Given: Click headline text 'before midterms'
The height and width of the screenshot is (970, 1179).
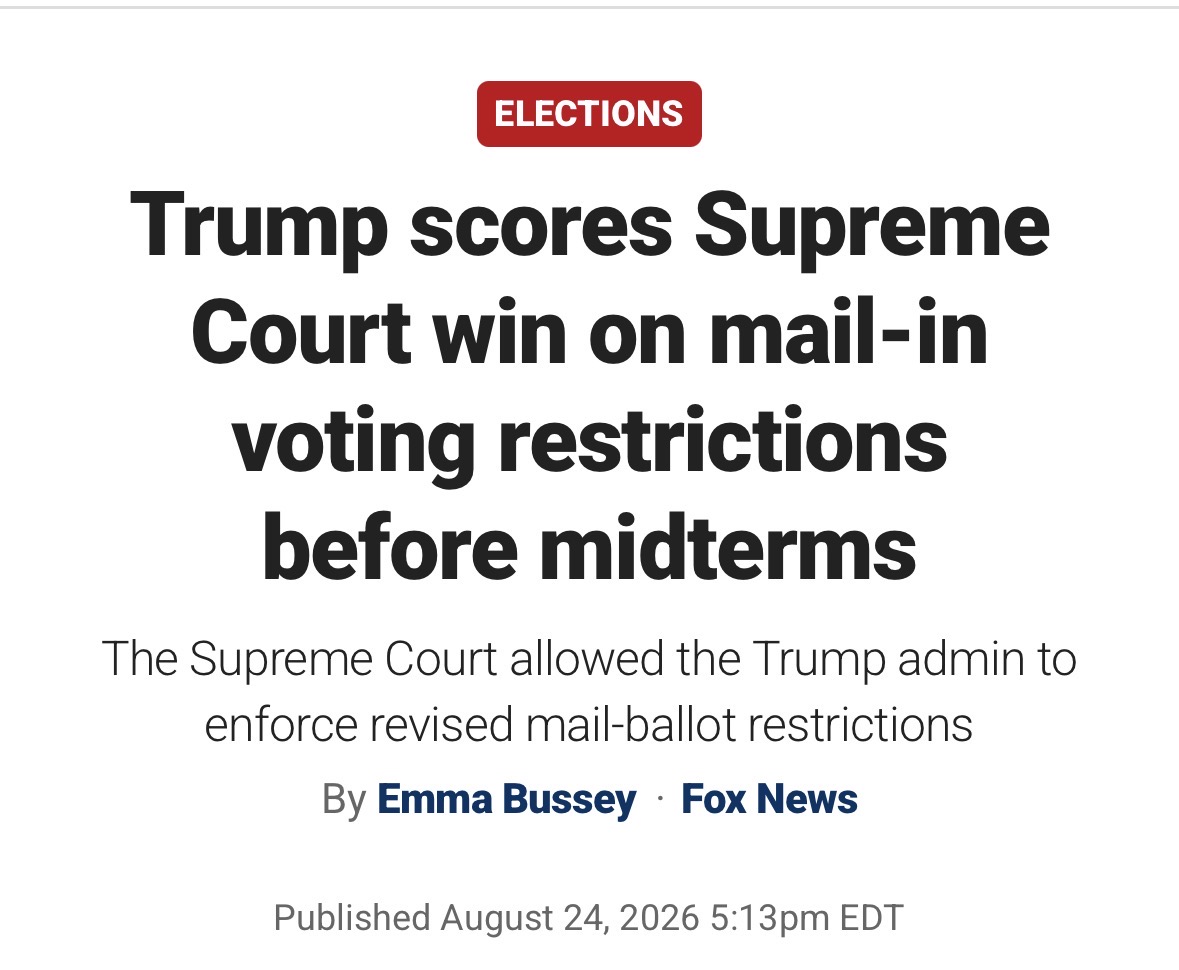Looking at the screenshot, I should pyautogui.click(x=590, y=548).
